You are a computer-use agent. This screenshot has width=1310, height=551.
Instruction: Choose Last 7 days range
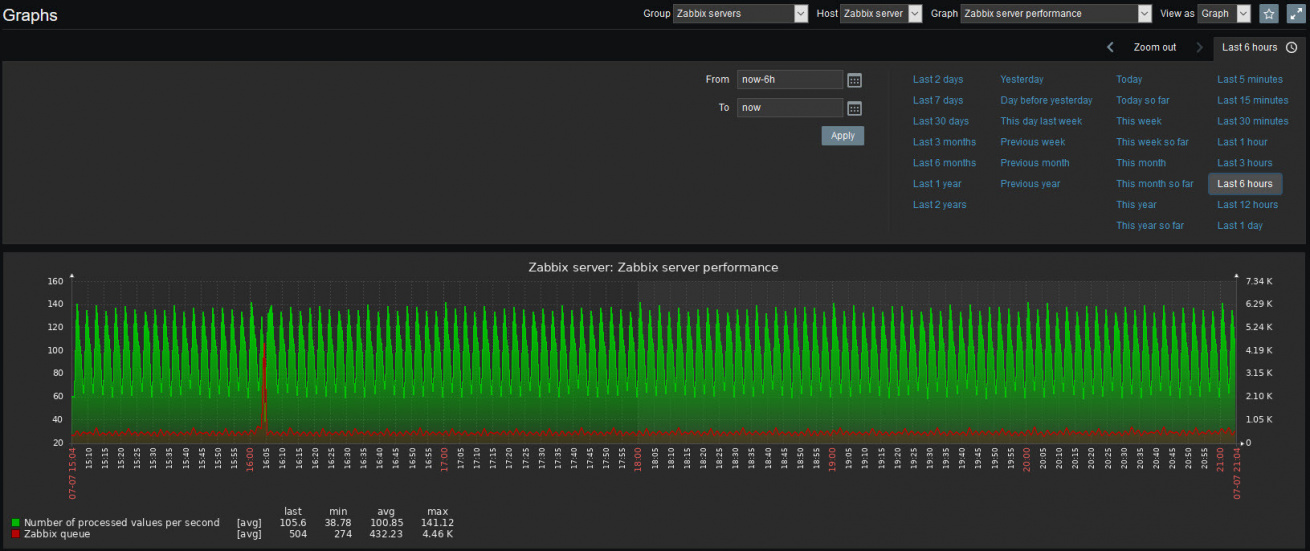tap(938, 100)
